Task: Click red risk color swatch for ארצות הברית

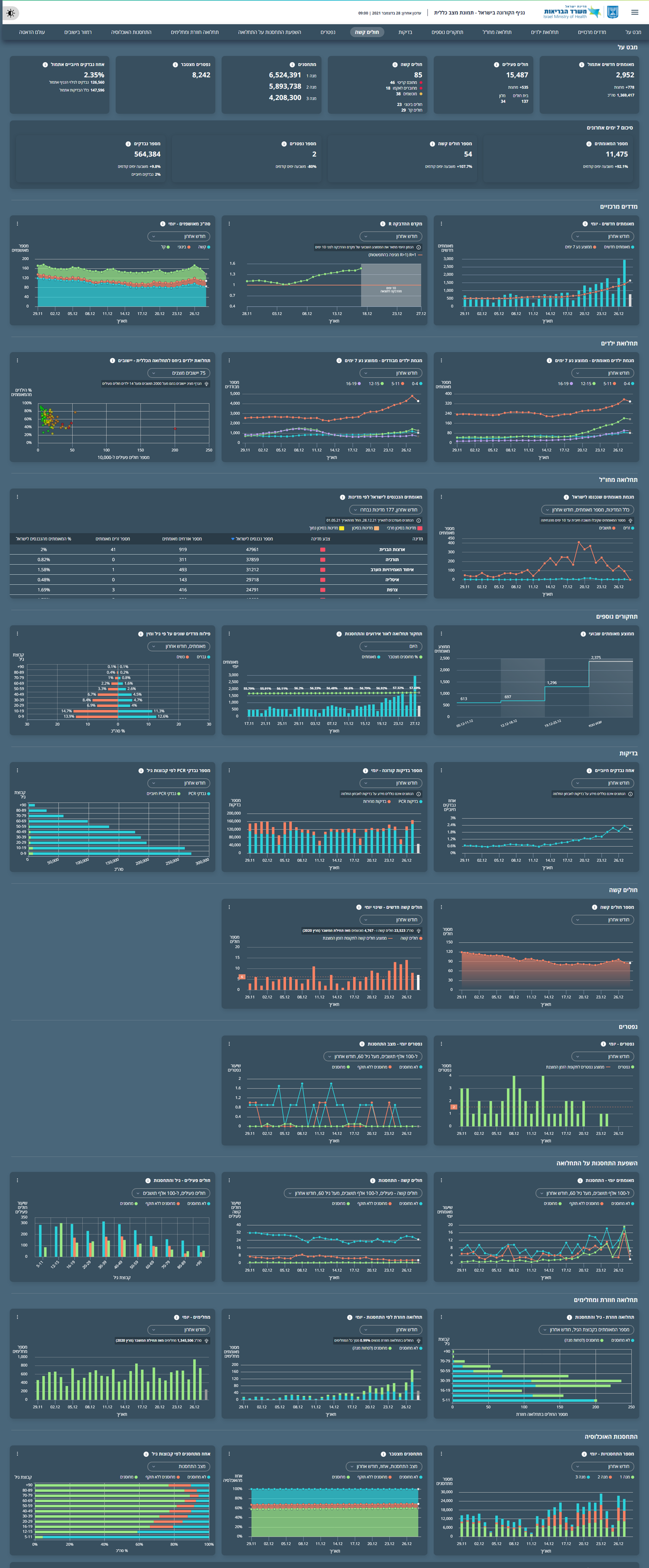Action: pos(322,550)
